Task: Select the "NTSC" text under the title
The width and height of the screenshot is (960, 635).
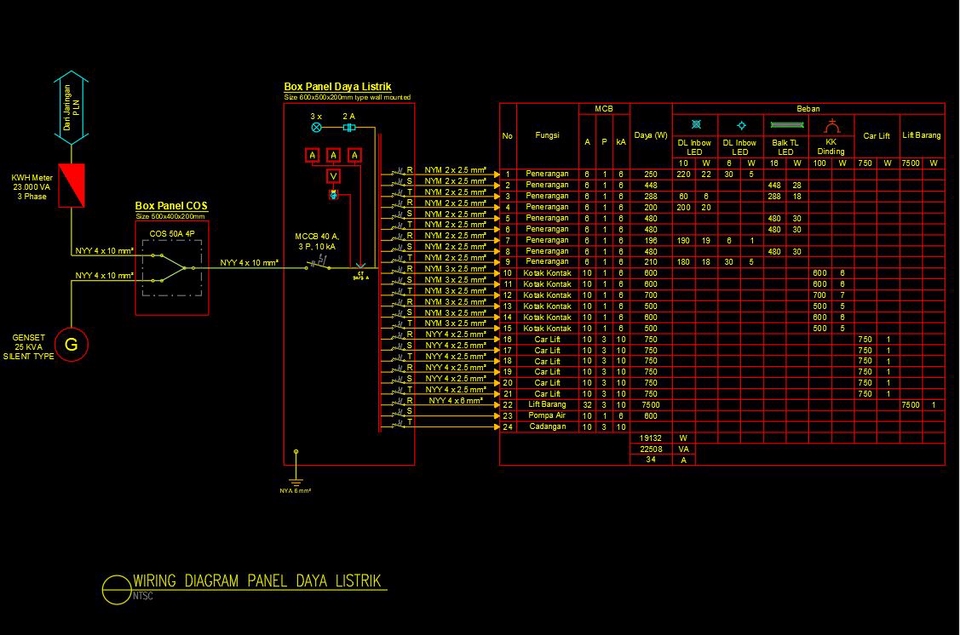Action: pyautogui.click(x=143, y=596)
